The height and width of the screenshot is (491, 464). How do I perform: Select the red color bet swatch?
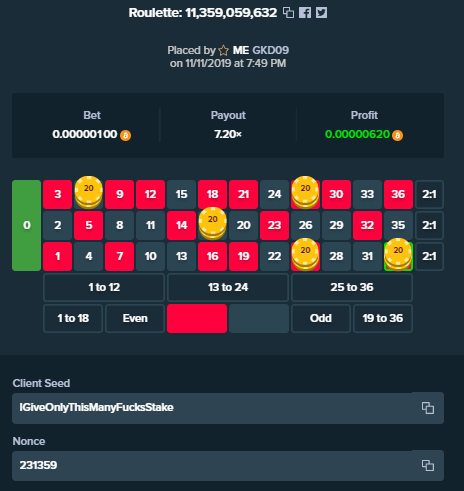[x=197, y=318]
